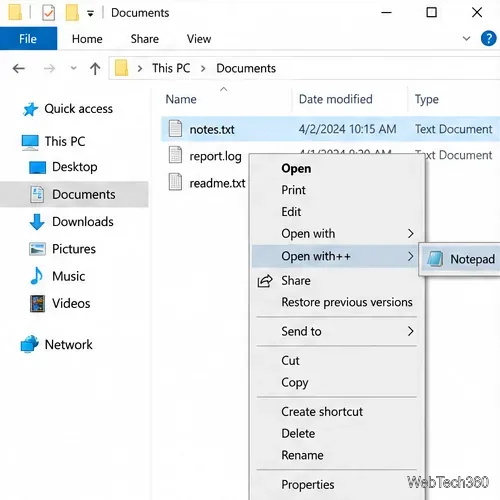Click the Properties checkmark icon in title bar

pyautogui.click(x=49, y=13)
